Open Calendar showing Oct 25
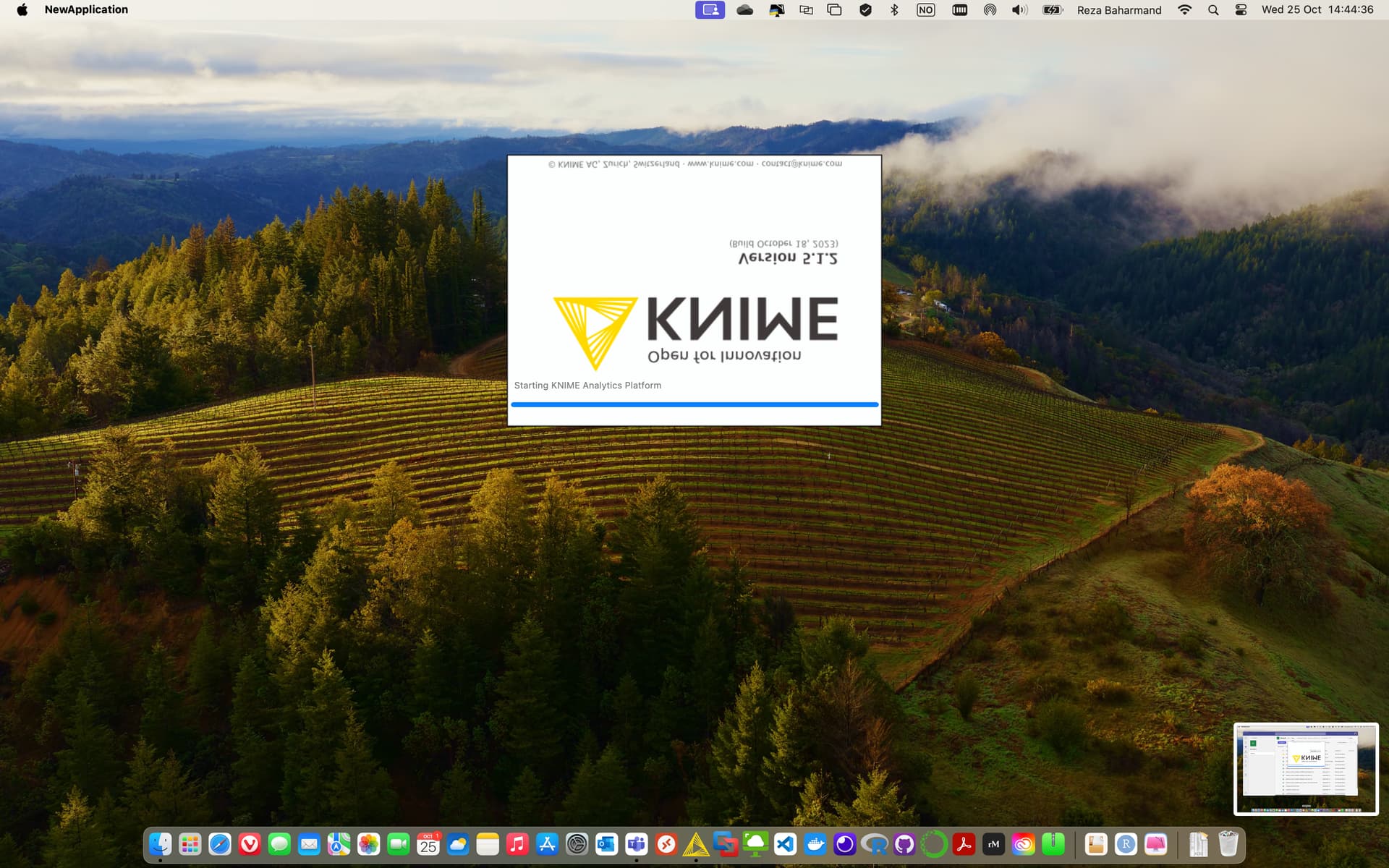Viewport: 1389px width, 868px height. coord(428,844)
